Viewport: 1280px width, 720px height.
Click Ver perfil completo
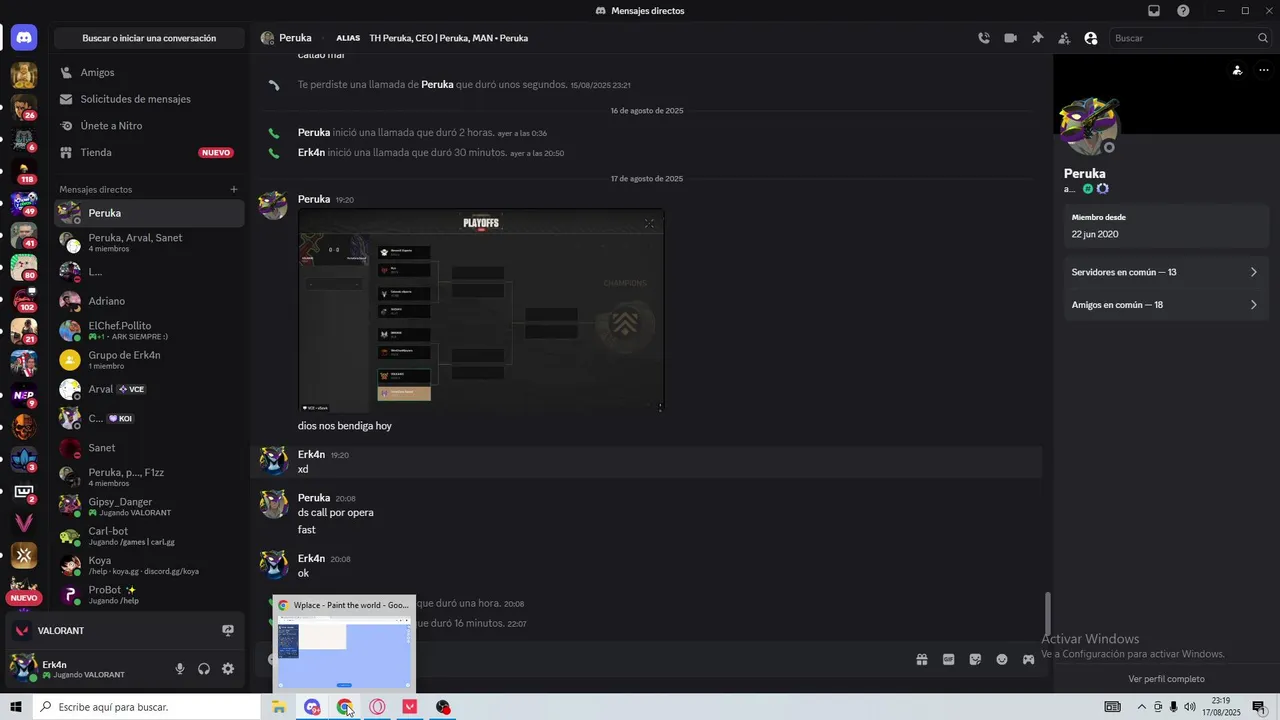pos(1166,679)
